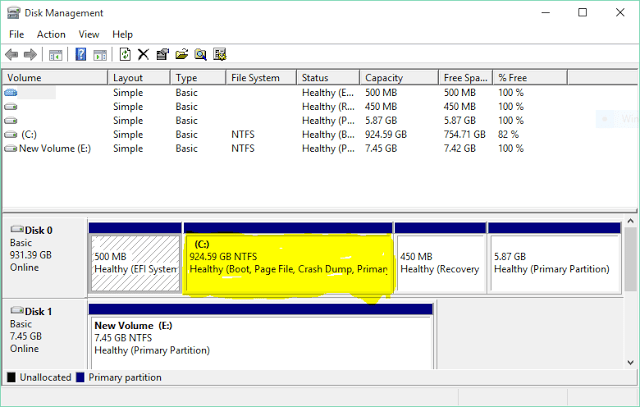
Task: Open the View menu
Action: tap(89, 34)
